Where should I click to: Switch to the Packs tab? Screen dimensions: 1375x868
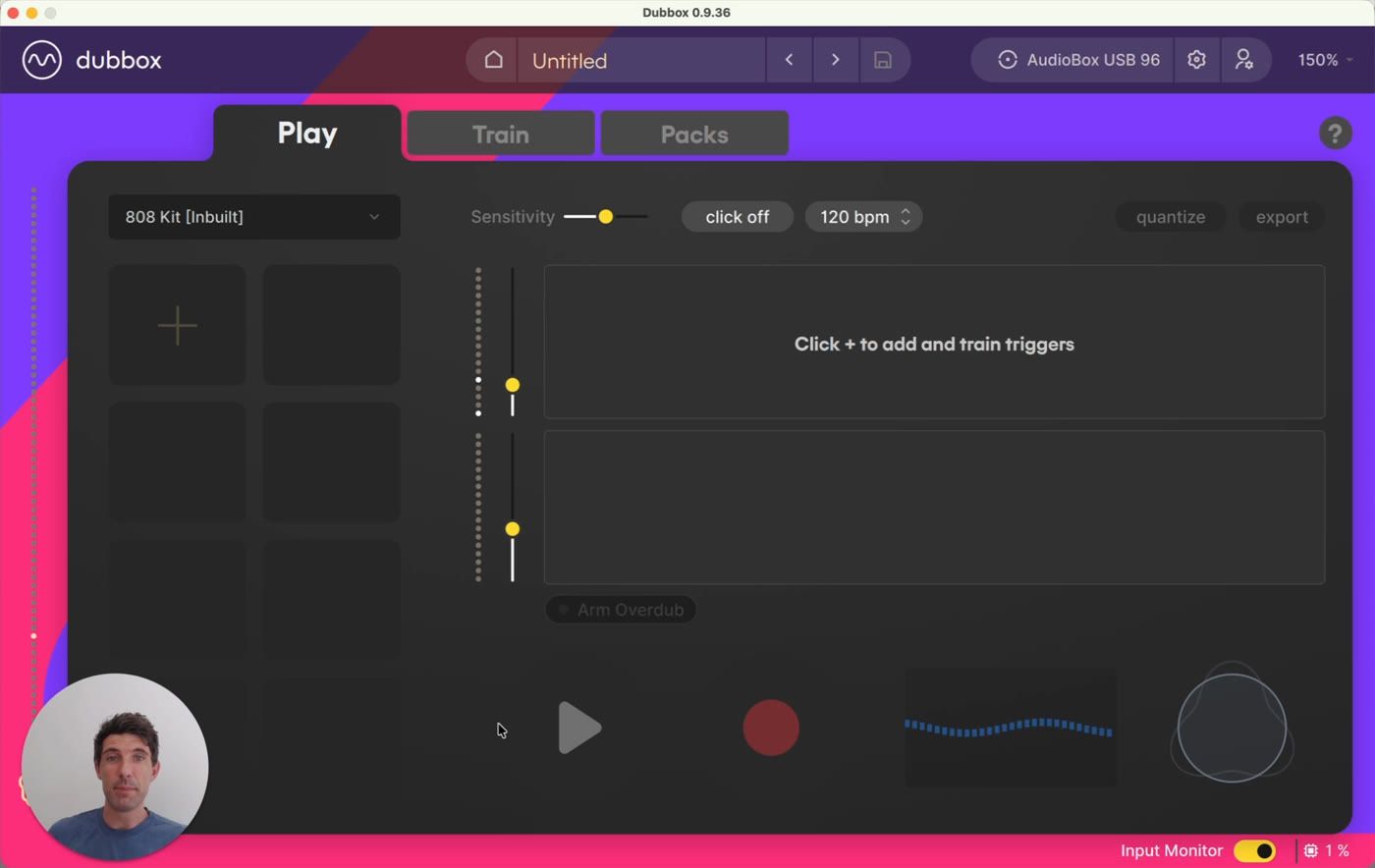coord(694,134)
